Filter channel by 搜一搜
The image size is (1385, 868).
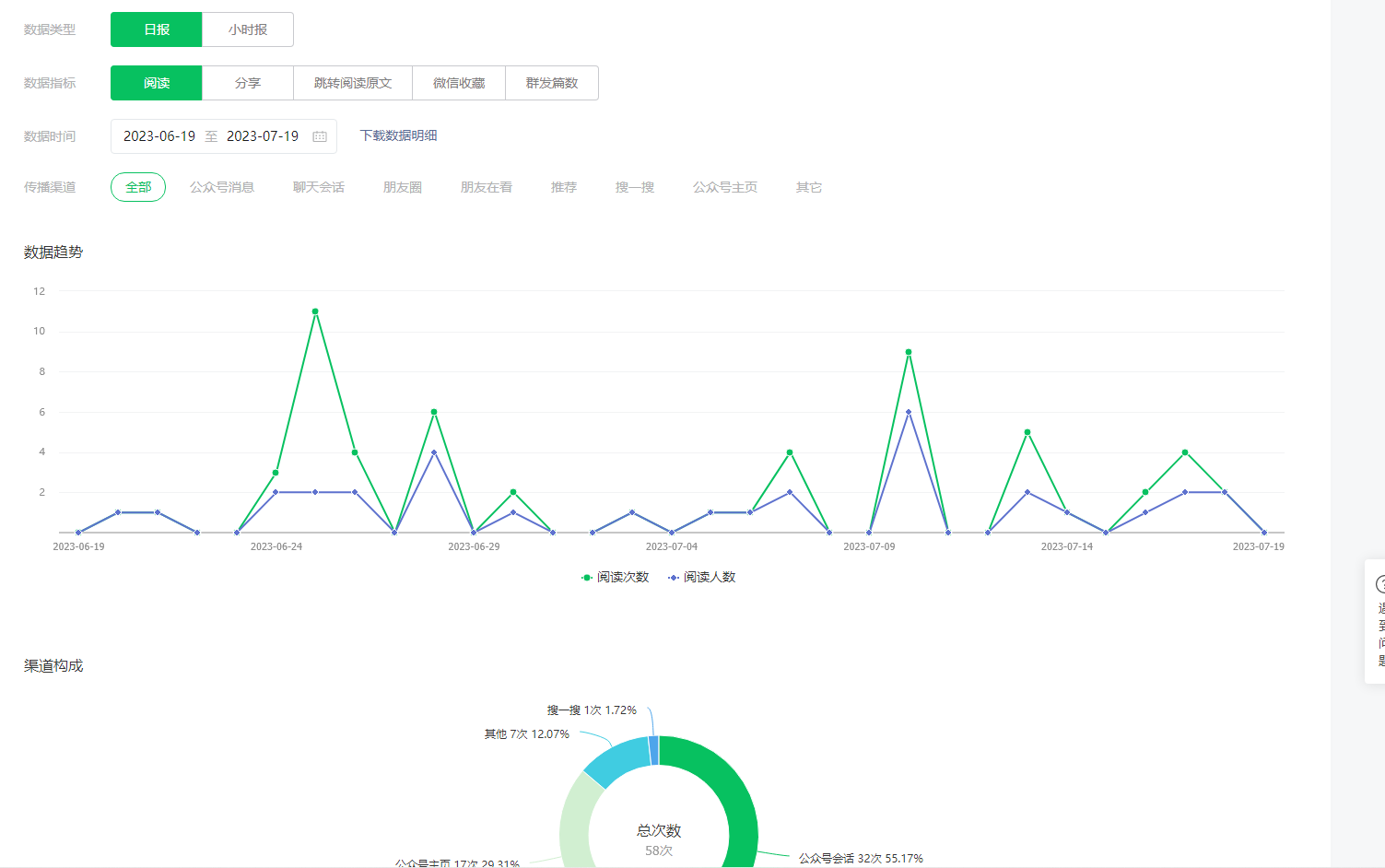[x=635, y=187]
